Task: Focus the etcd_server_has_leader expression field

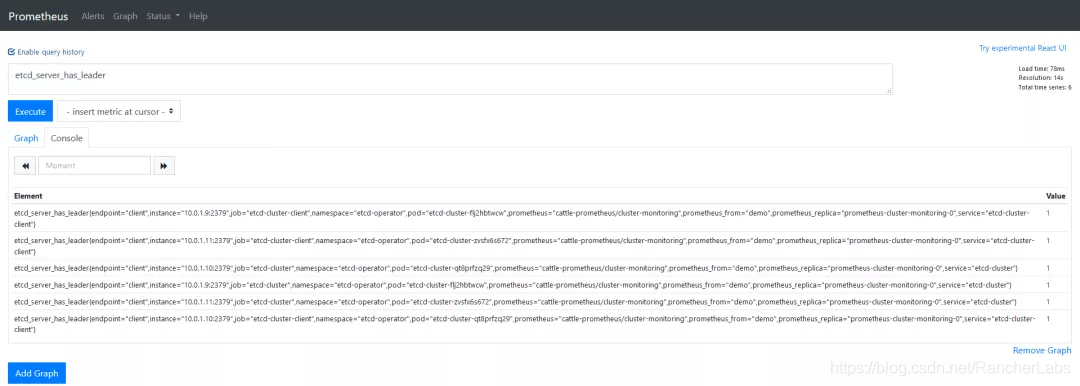Action: (450, 79)
